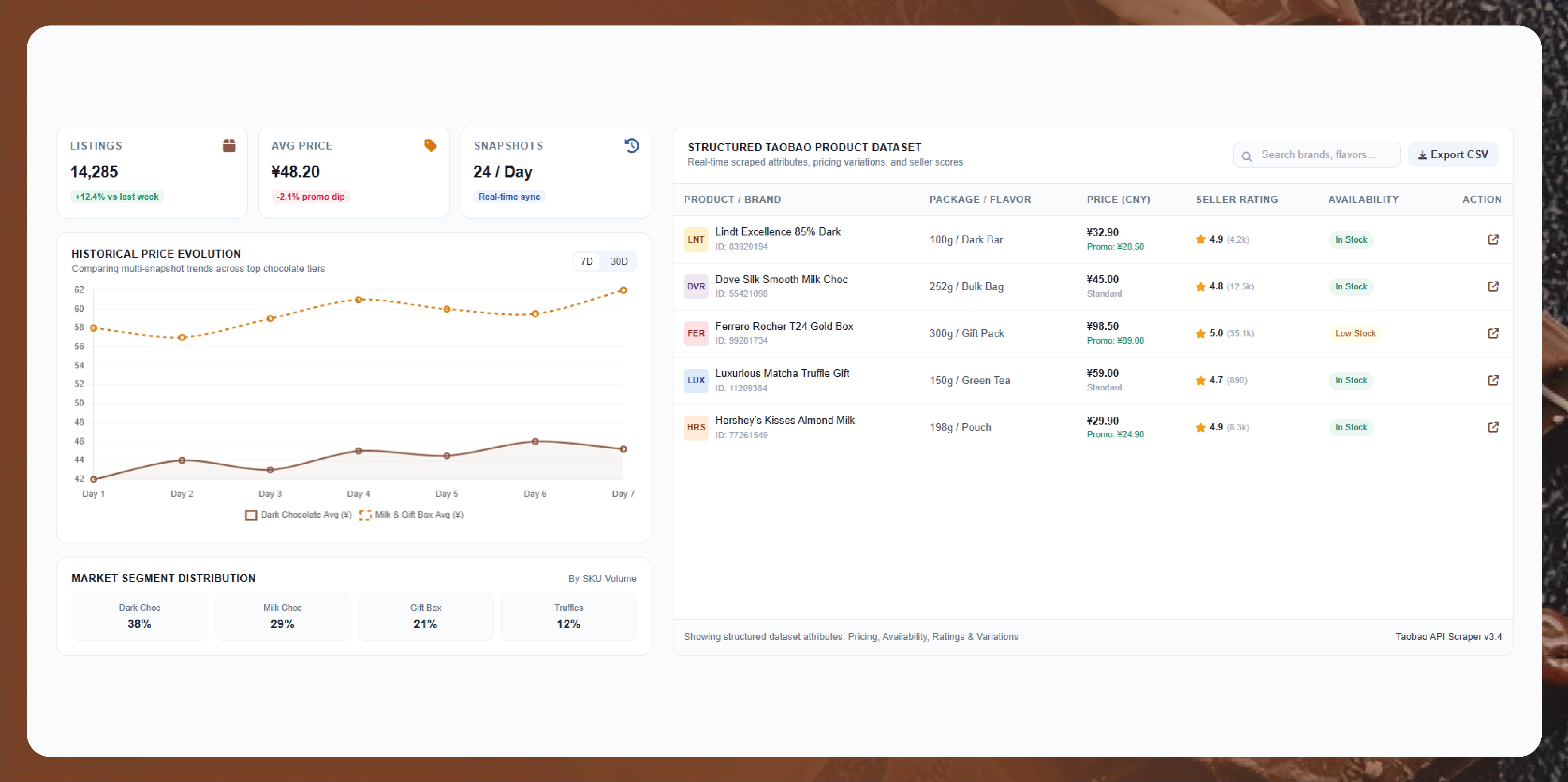The height and width of the screenshot is (782, 1568).
Task: Select the Milk Choc 29% segment card
Action: pyautogui.click(x=282, y=616)
